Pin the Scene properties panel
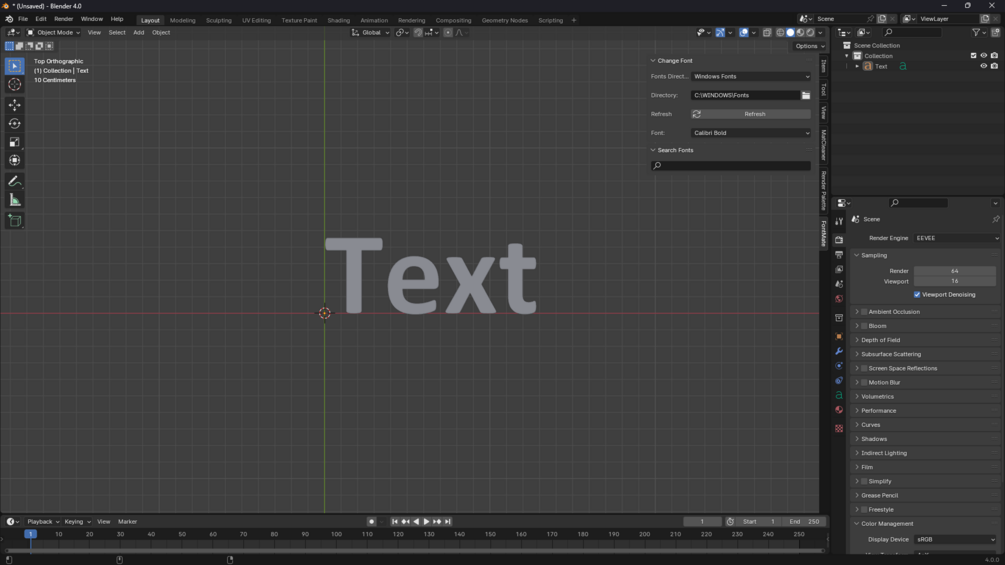This screenshot has height=565, width=1005. click(995, 219)
